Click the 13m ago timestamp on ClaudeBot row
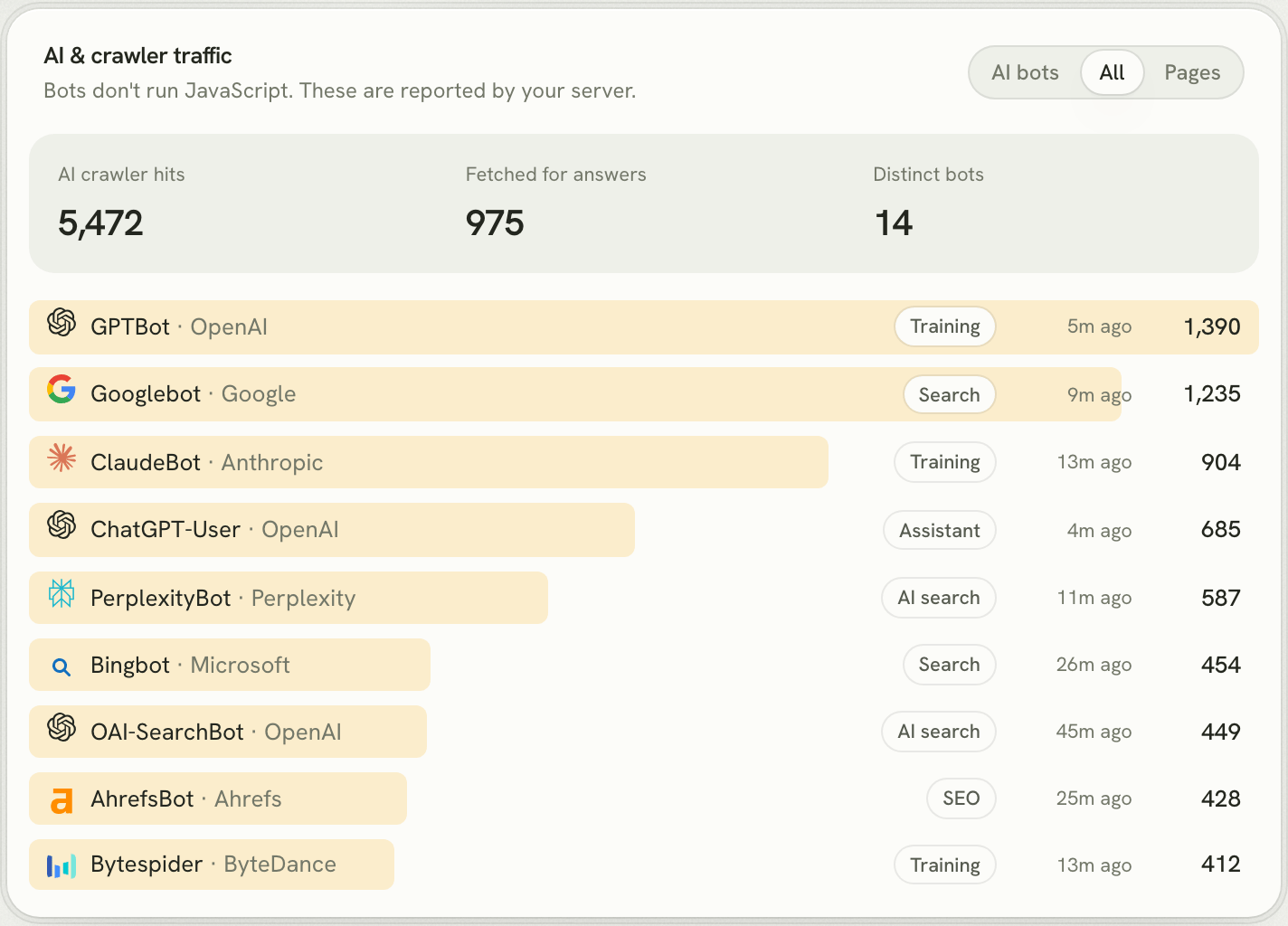This screenshot has height=926, width=1288. coord(1094,463)
